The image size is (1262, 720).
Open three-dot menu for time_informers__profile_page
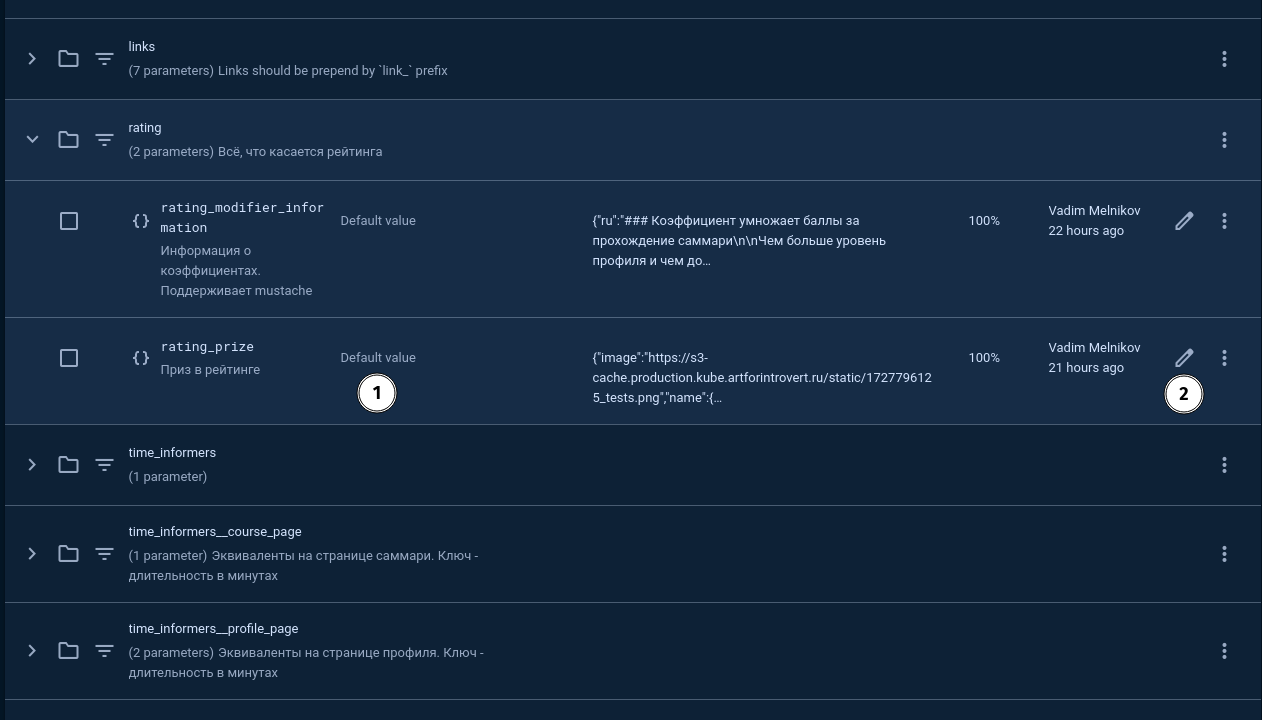click(x=1224, y=651)
